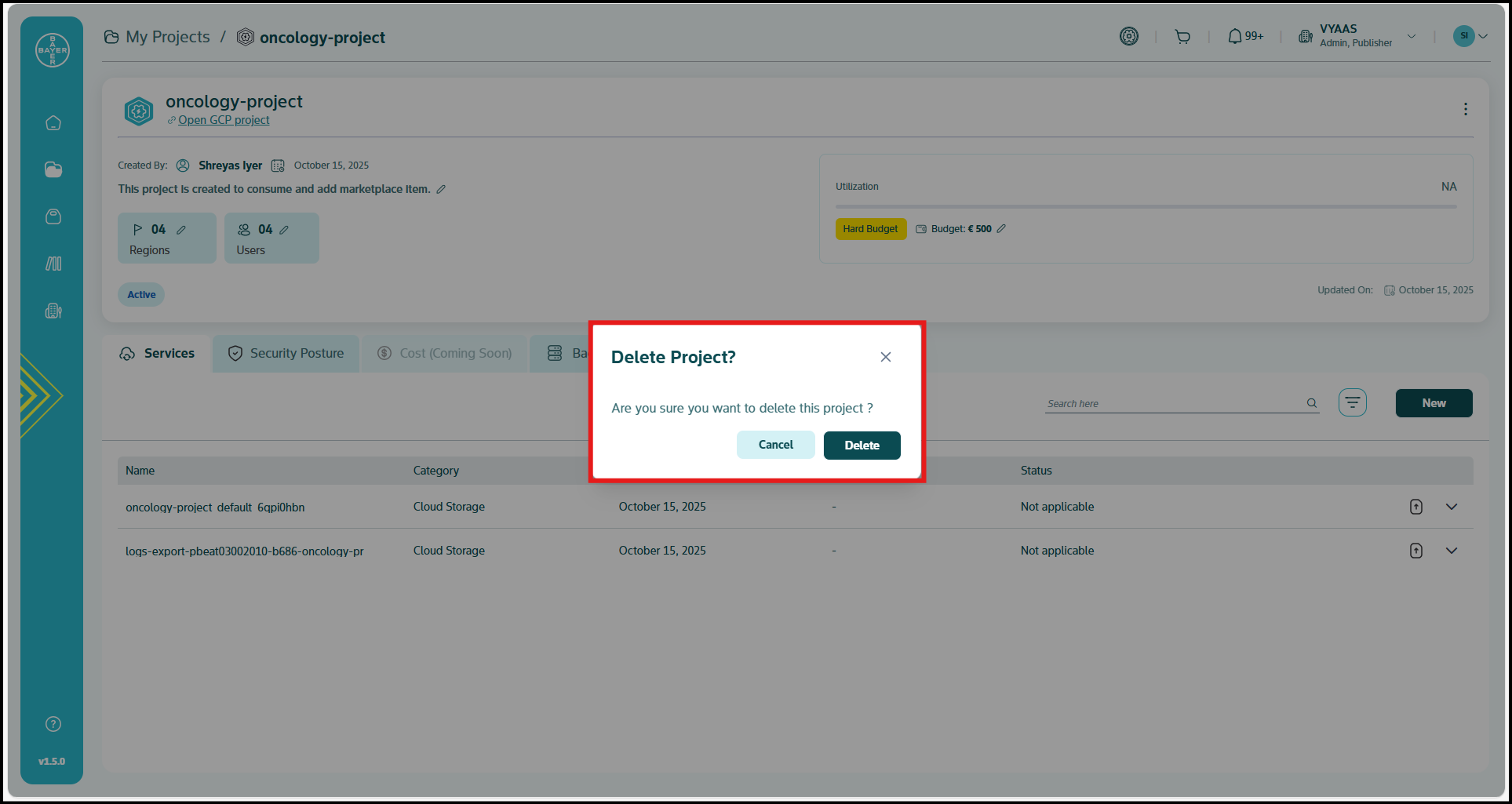Open the GCP project link
This screenshot has width=1512, height=804.
coord(224,120)
